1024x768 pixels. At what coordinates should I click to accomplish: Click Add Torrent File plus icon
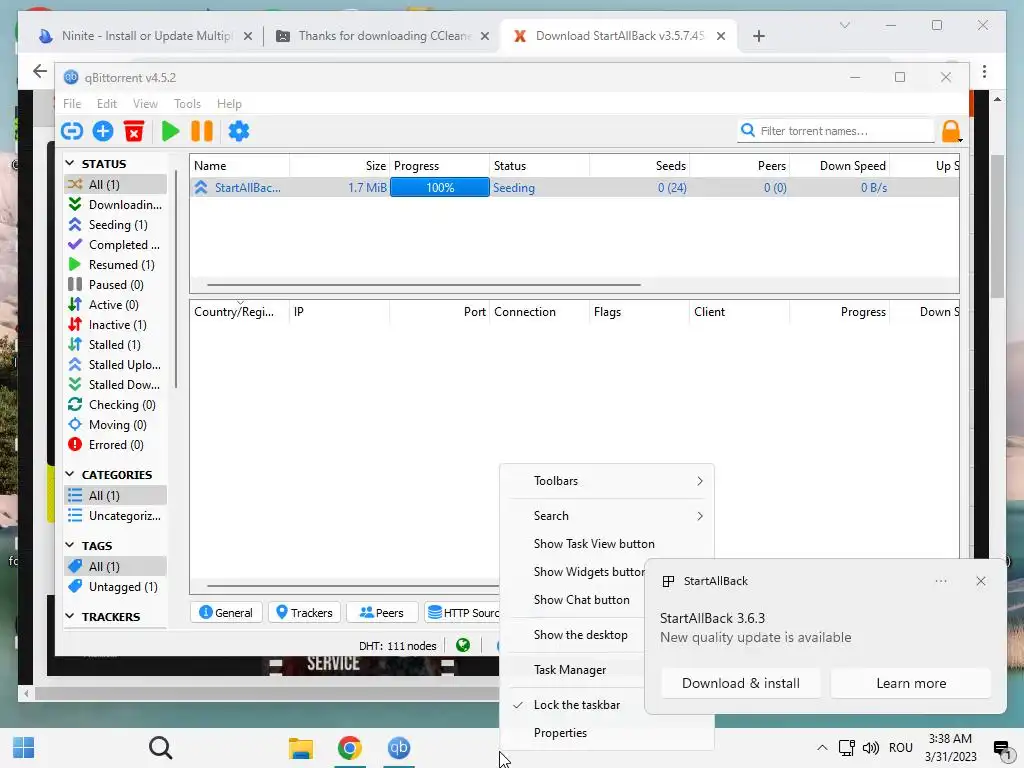pyautogui.click(x=103, y=131)
